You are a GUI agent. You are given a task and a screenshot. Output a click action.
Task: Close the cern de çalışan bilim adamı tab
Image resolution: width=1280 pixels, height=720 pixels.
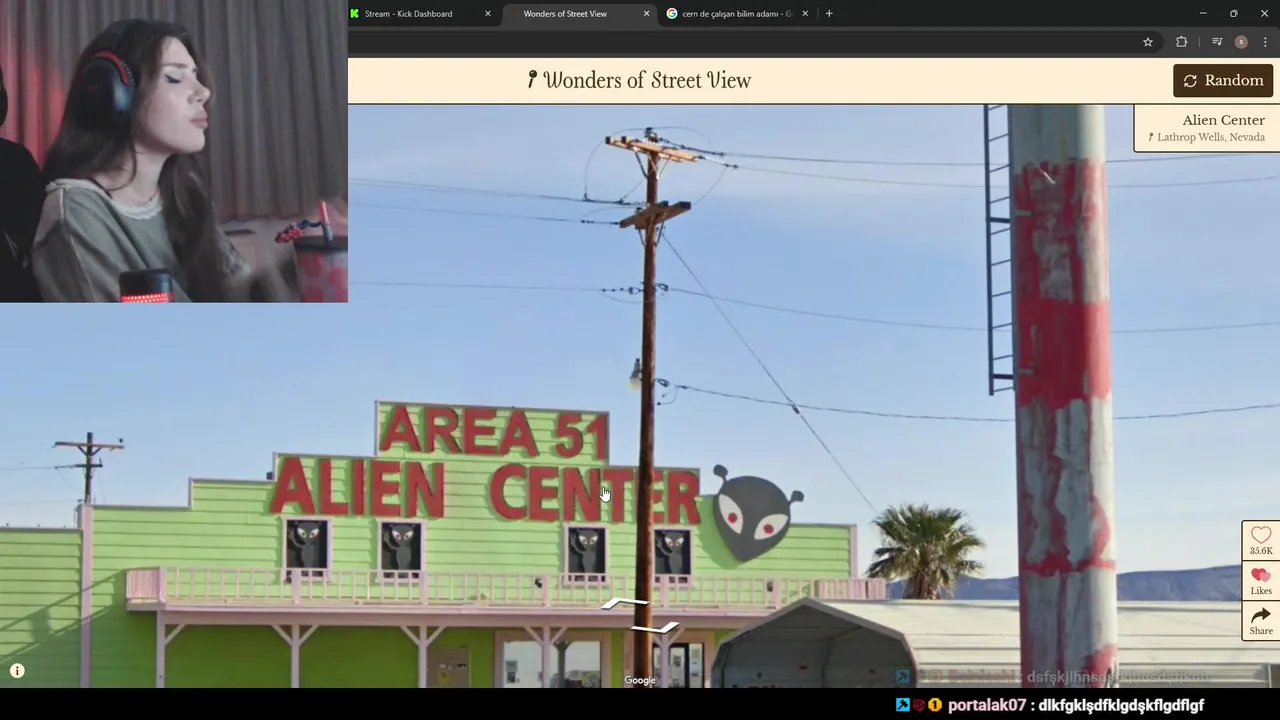click(805, 14)
